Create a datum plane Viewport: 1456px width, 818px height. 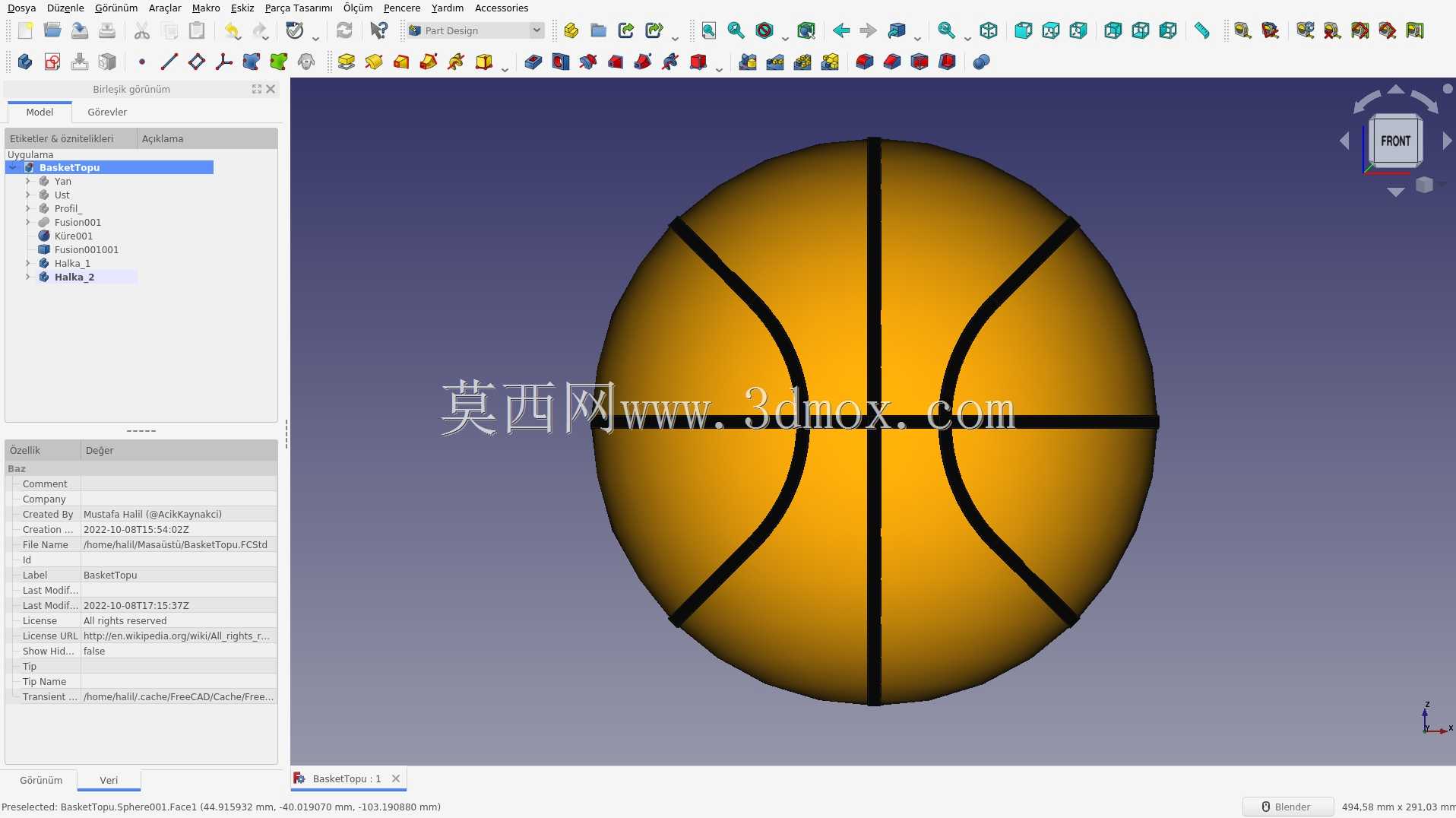197,62
